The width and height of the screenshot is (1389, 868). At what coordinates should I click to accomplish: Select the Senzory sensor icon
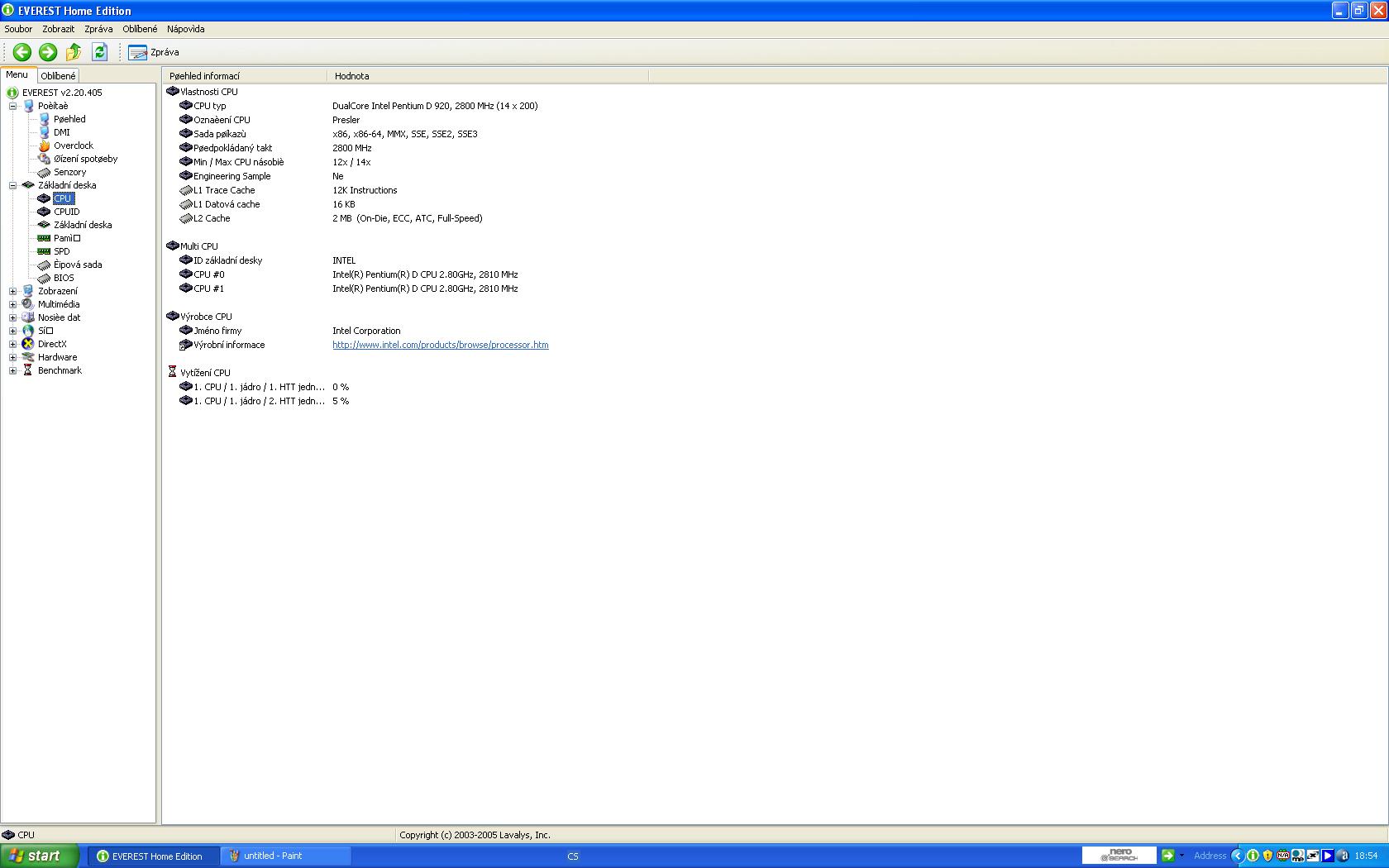(45, 172)
